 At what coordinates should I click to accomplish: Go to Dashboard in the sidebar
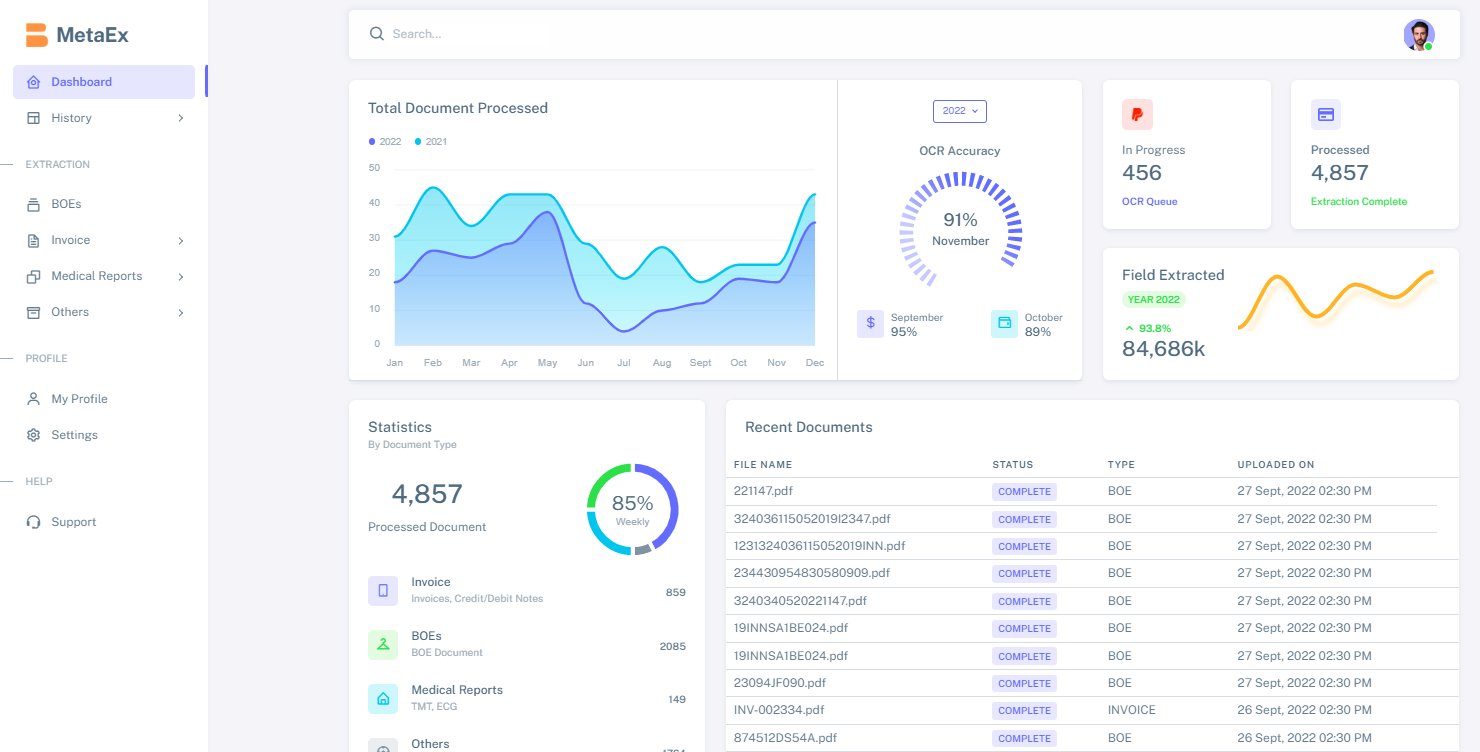pos(104,82)
